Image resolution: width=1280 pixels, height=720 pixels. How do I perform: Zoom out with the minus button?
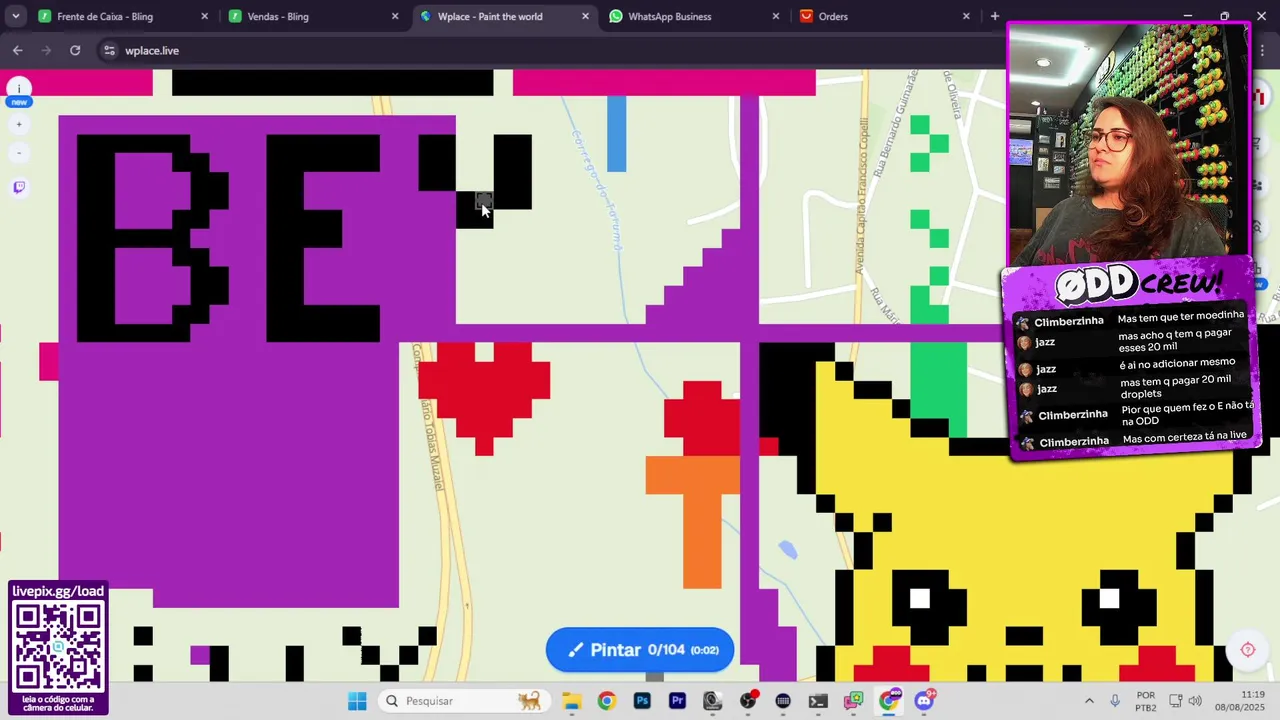click(x=18, y=153)
